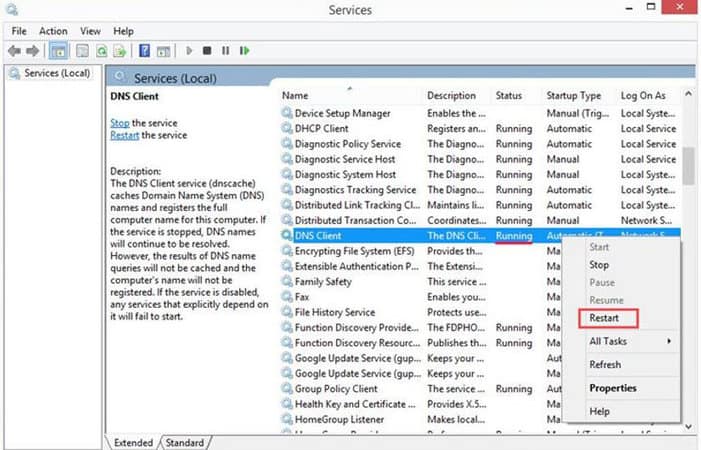The height and width of the screenshot is (450, 701).
Task: Open the Action menu
Action: 53,31
